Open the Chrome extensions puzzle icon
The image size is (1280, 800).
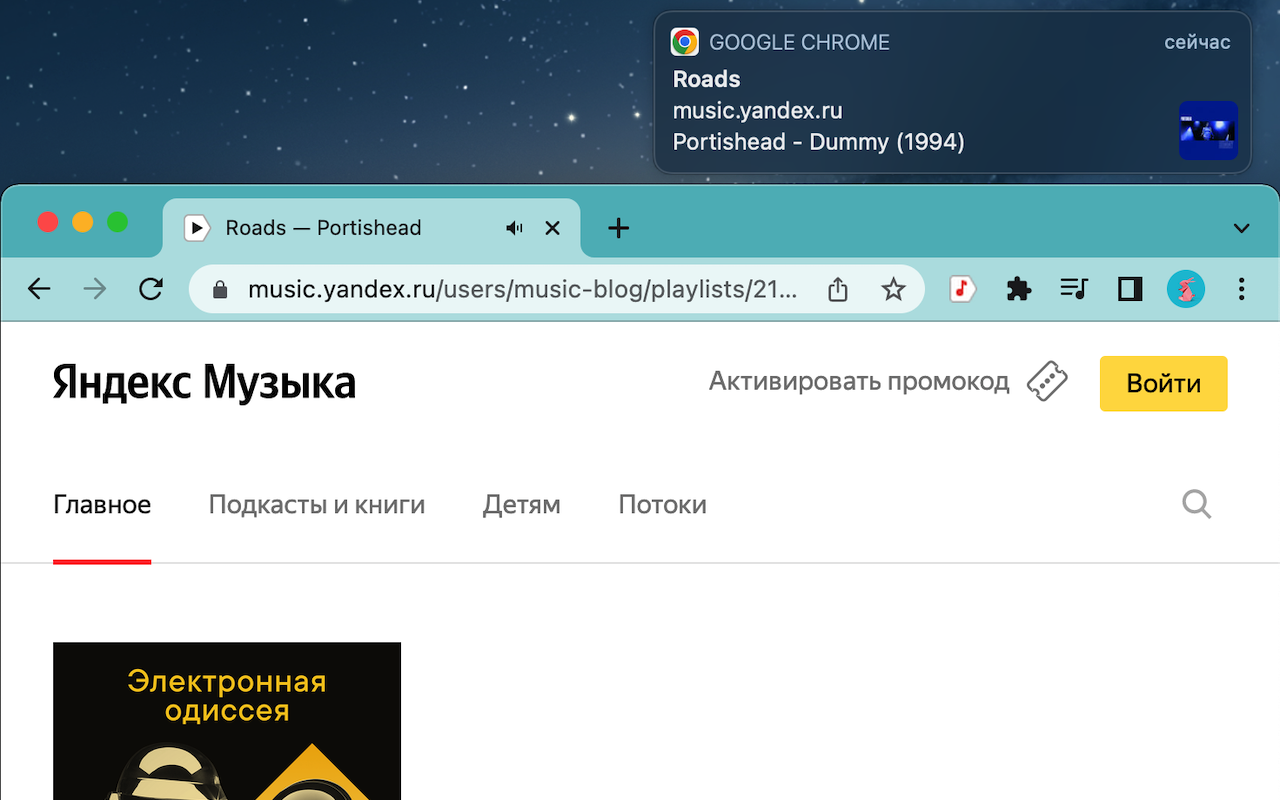(1018, 290)
